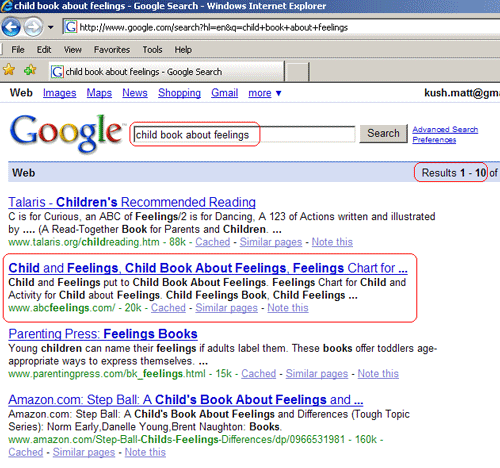Open the Favorites menu
This screenshot has height=468, width=500.
coord(112,50)
